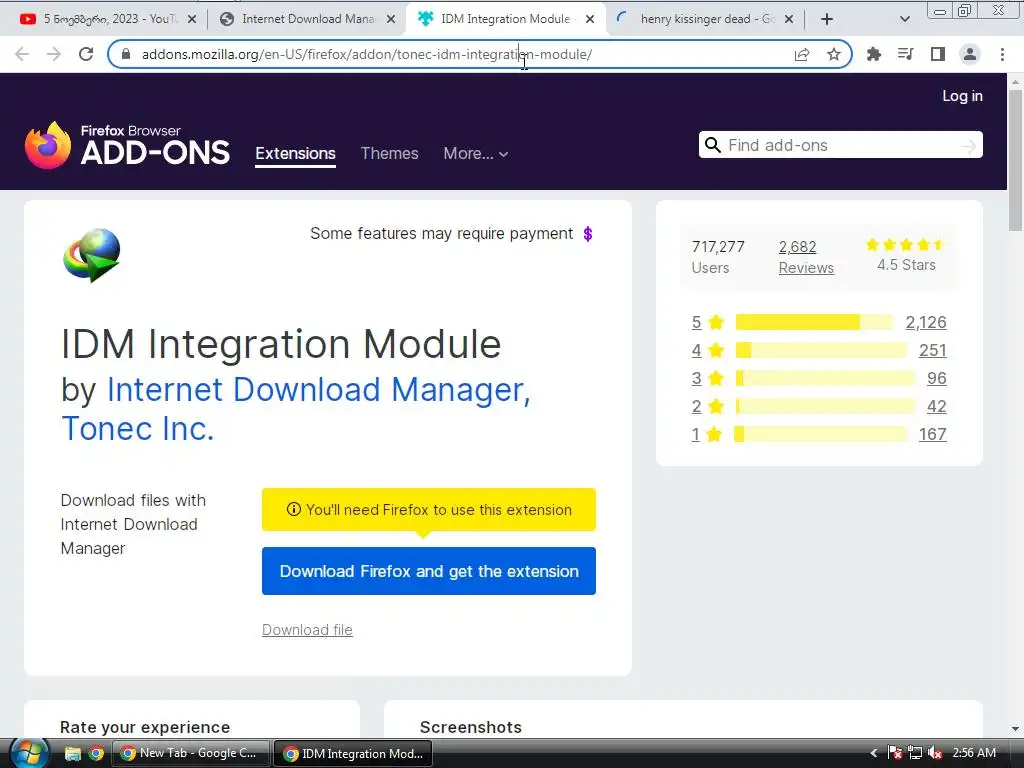Open a new browser tab

point(827,19)
